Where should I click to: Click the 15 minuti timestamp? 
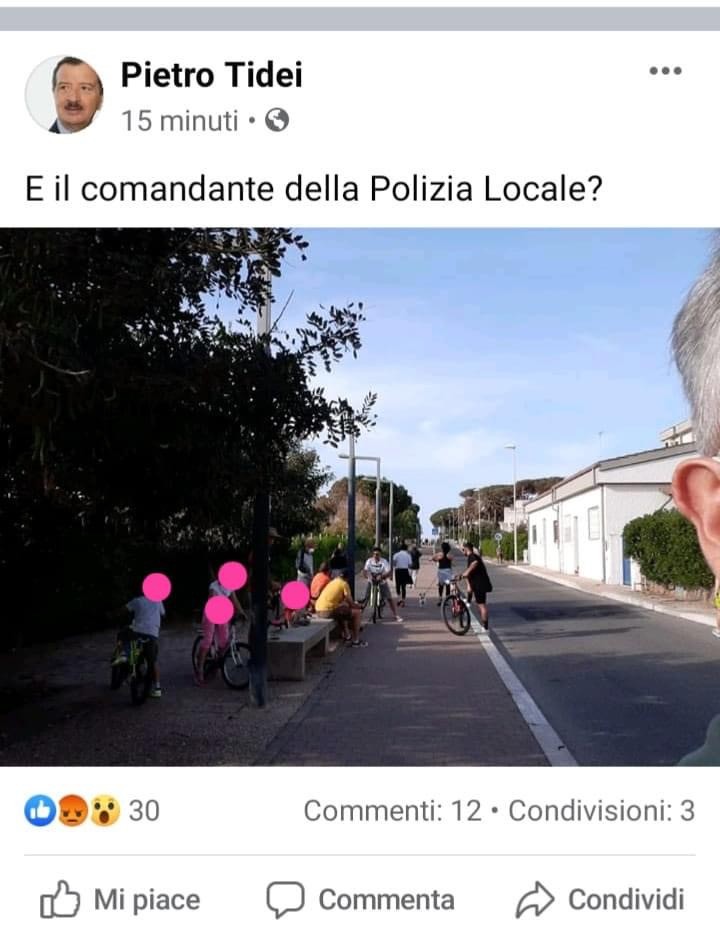point(180,121)
